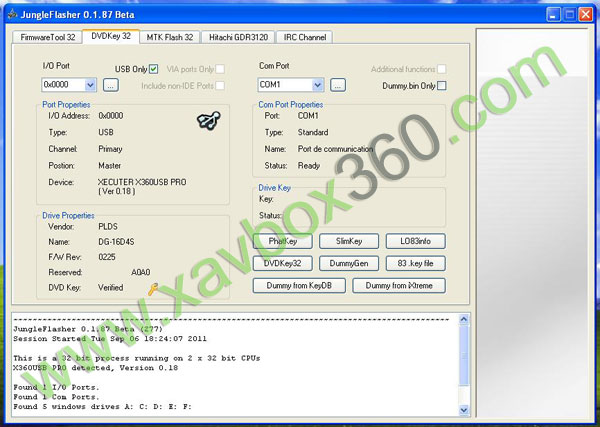Click the DVD Key verified key icon
The height and width of the screenshot is (427, 600).
(x=153, y=289)
